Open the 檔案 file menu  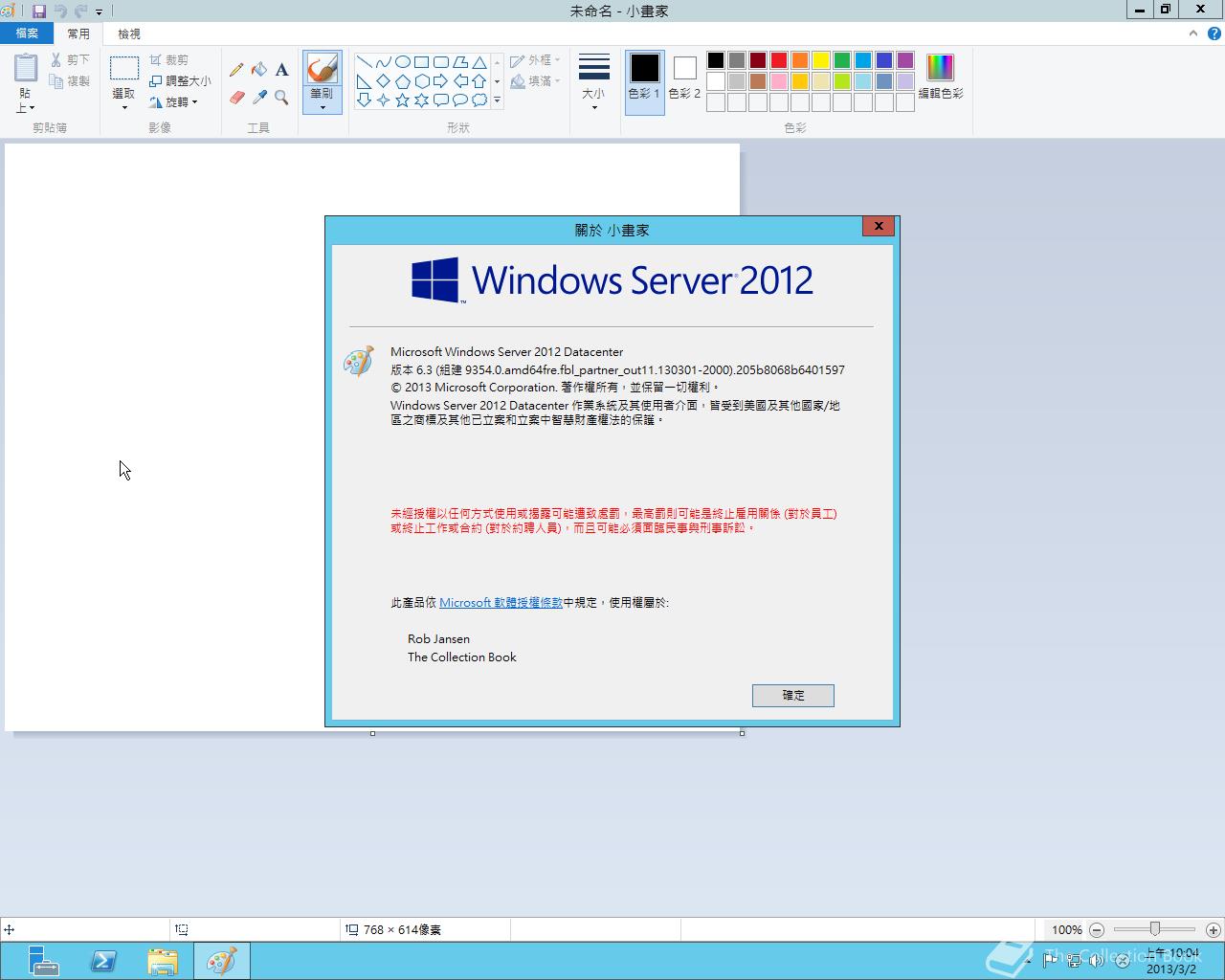tap(27, 33)
